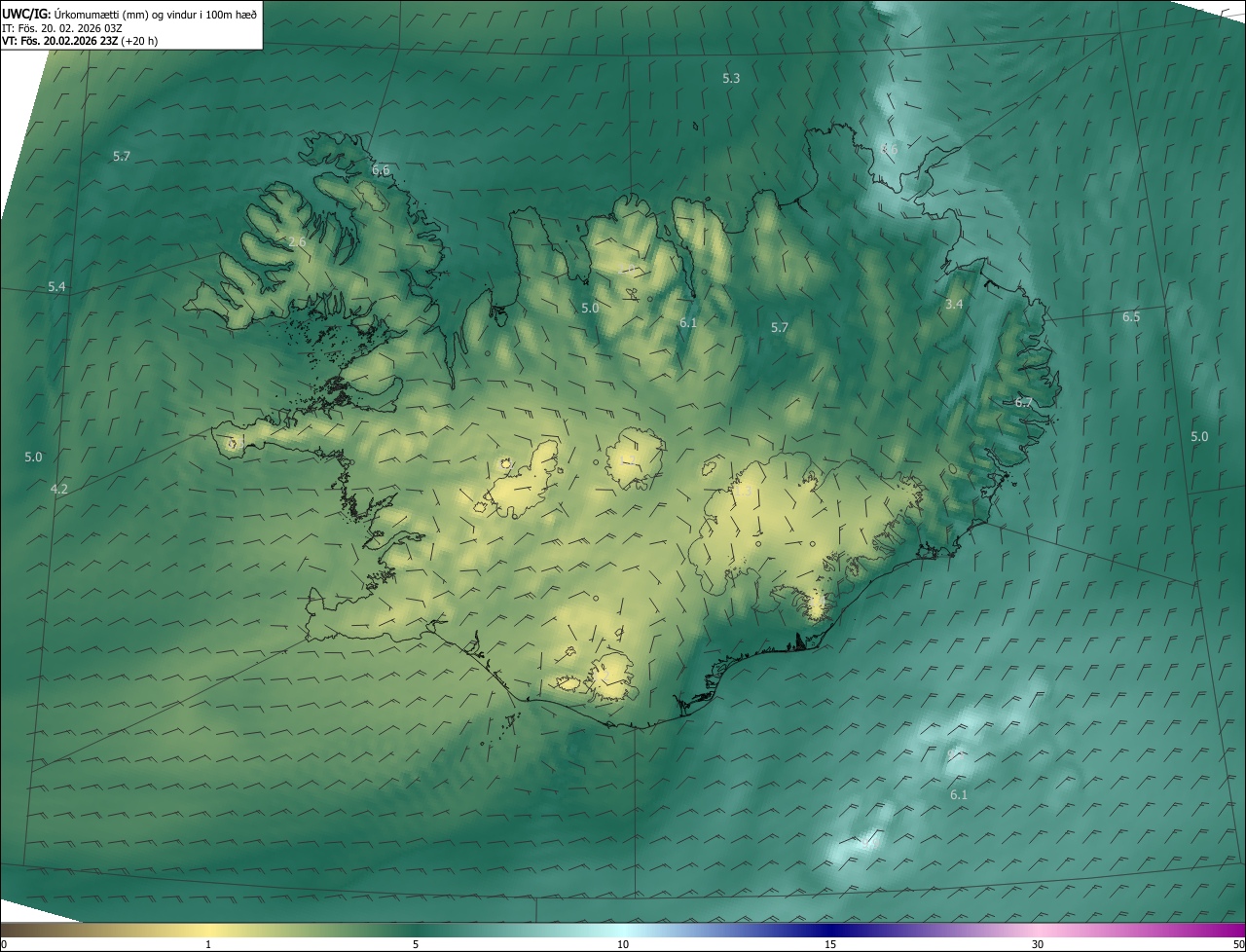Click the 6.6 value label near the Westfjords
The height and width of the screenshot is (952, 1246).
tap(381, 169)
